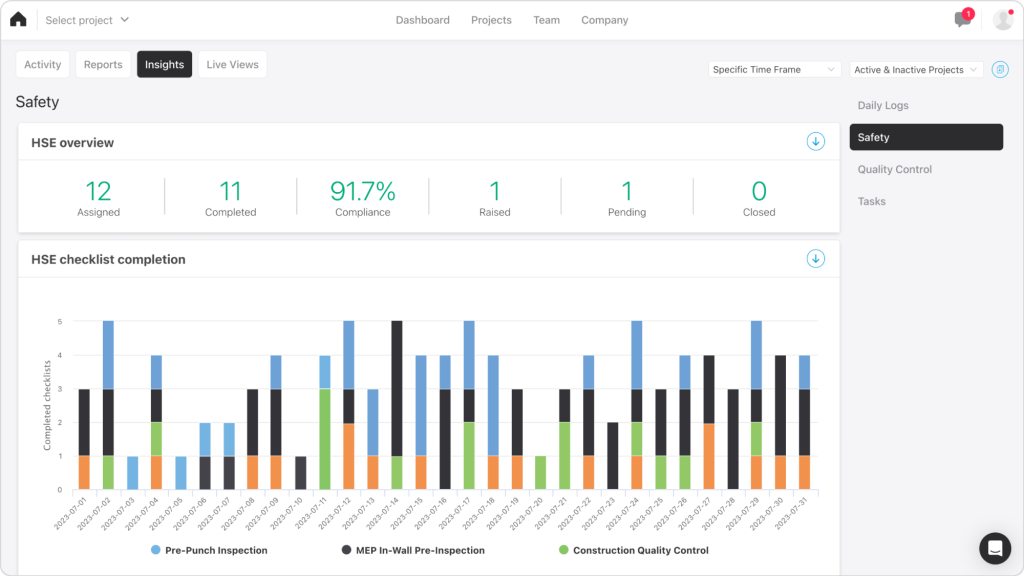
Task: Open the Reports section
Action: coord(102,63)
